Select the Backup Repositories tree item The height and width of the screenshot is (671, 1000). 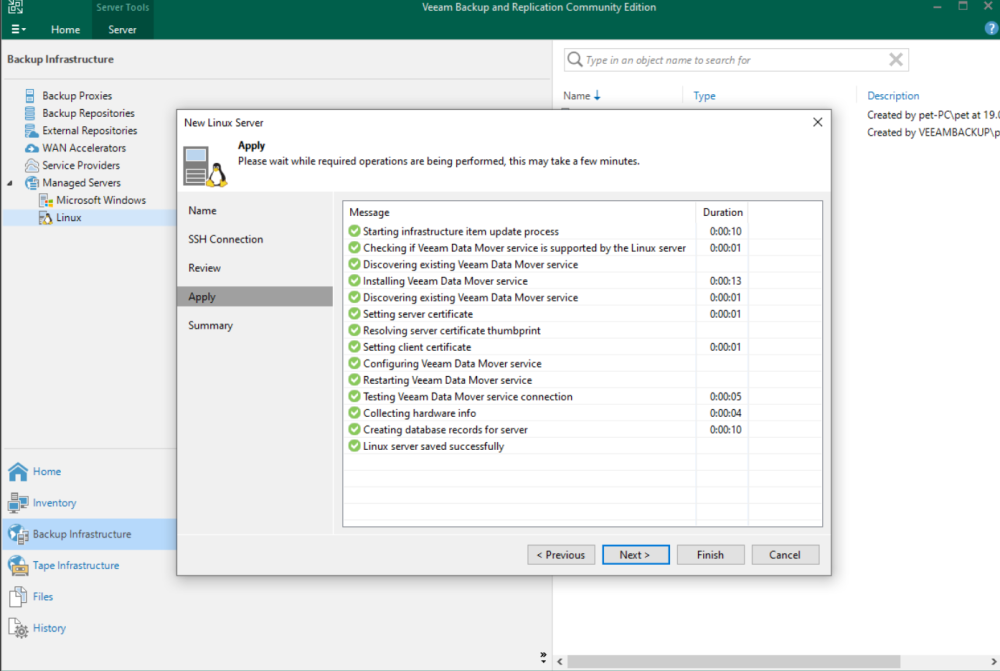pyautogui.click(x=89, y=113)
